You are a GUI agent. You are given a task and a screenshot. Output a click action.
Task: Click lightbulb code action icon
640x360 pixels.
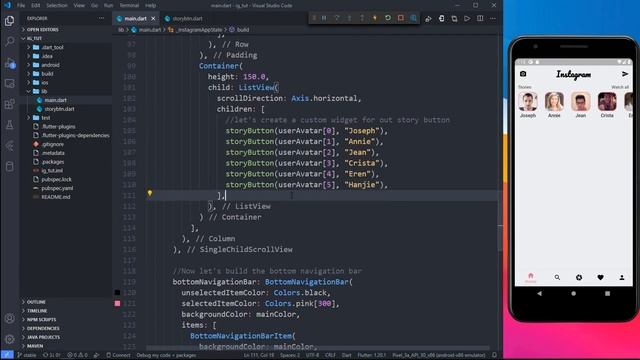[x=150, y=193]
